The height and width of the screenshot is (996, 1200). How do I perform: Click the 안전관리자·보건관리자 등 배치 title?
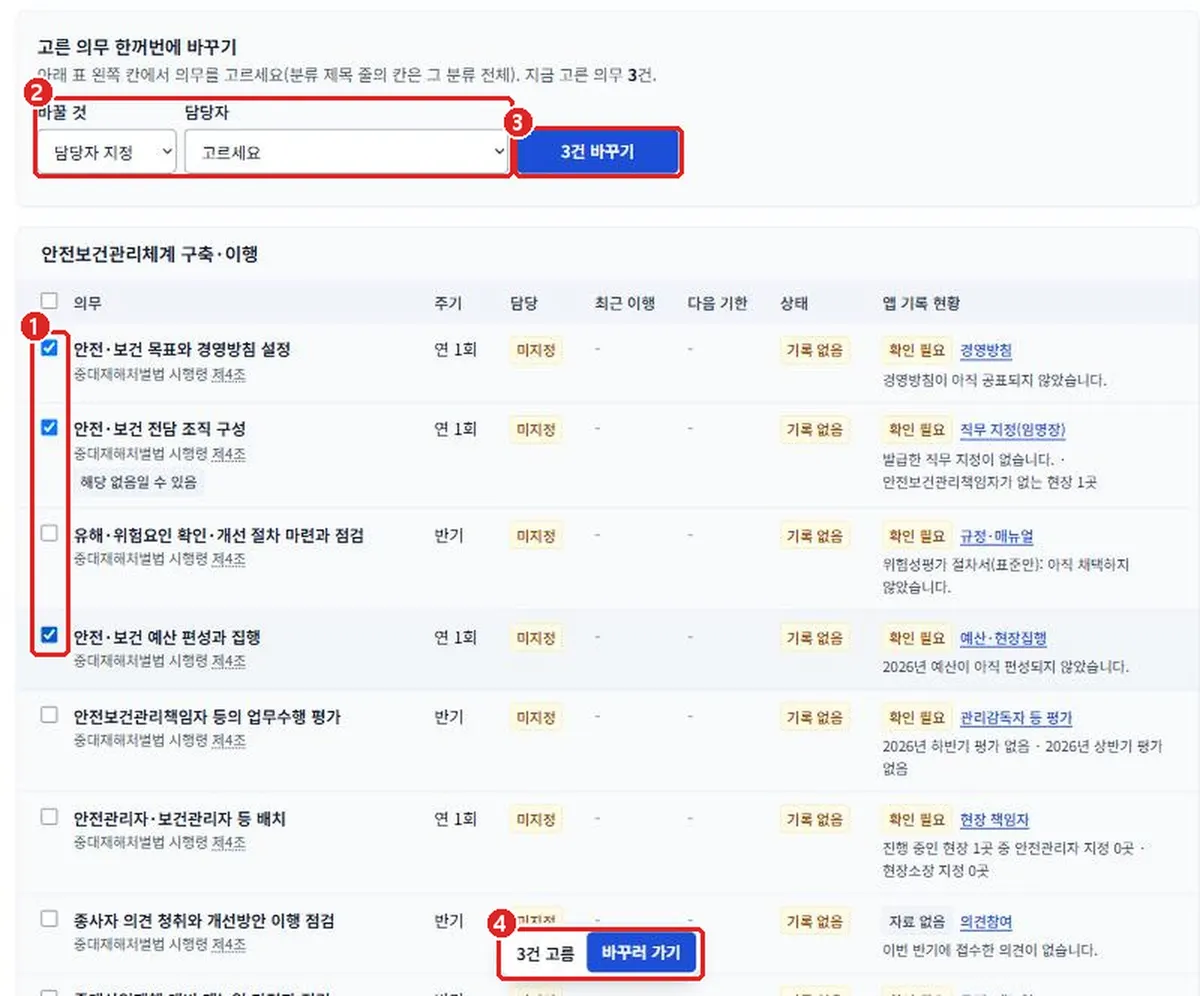pos(180,819)
